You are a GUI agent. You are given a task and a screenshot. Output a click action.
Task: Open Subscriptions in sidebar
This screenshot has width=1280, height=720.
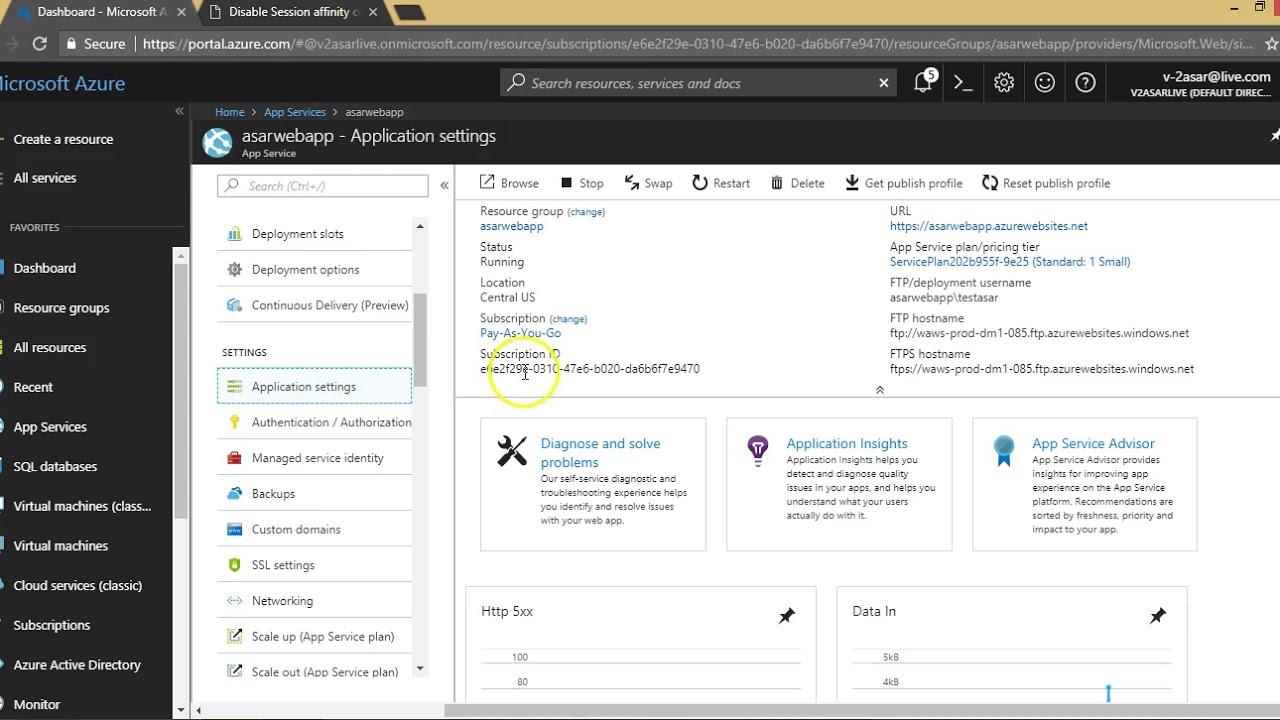pyautogui.click(x=52, y=625)
